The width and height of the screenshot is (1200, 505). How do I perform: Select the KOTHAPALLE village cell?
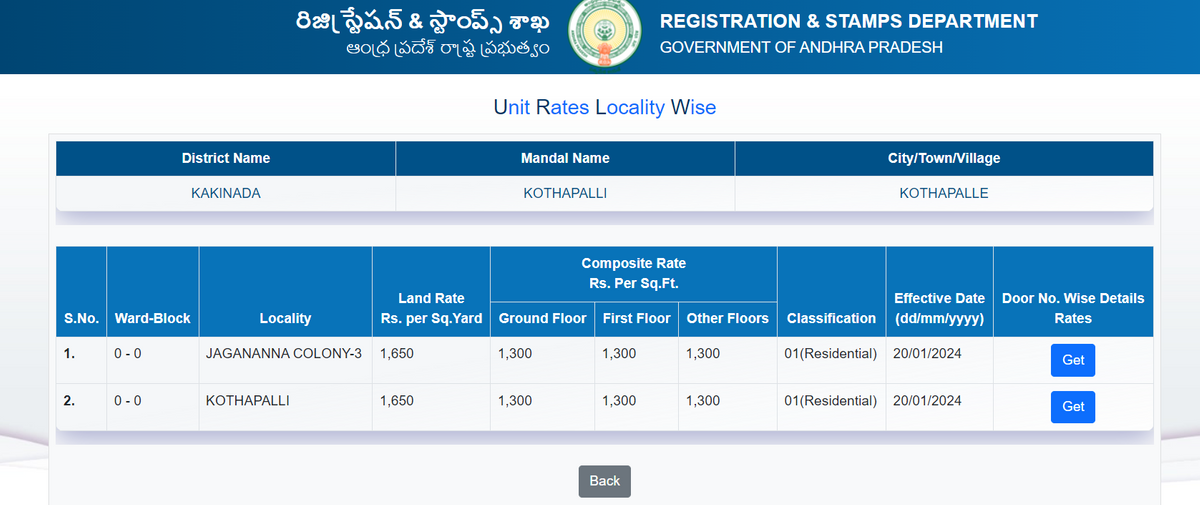pos(943,193)
